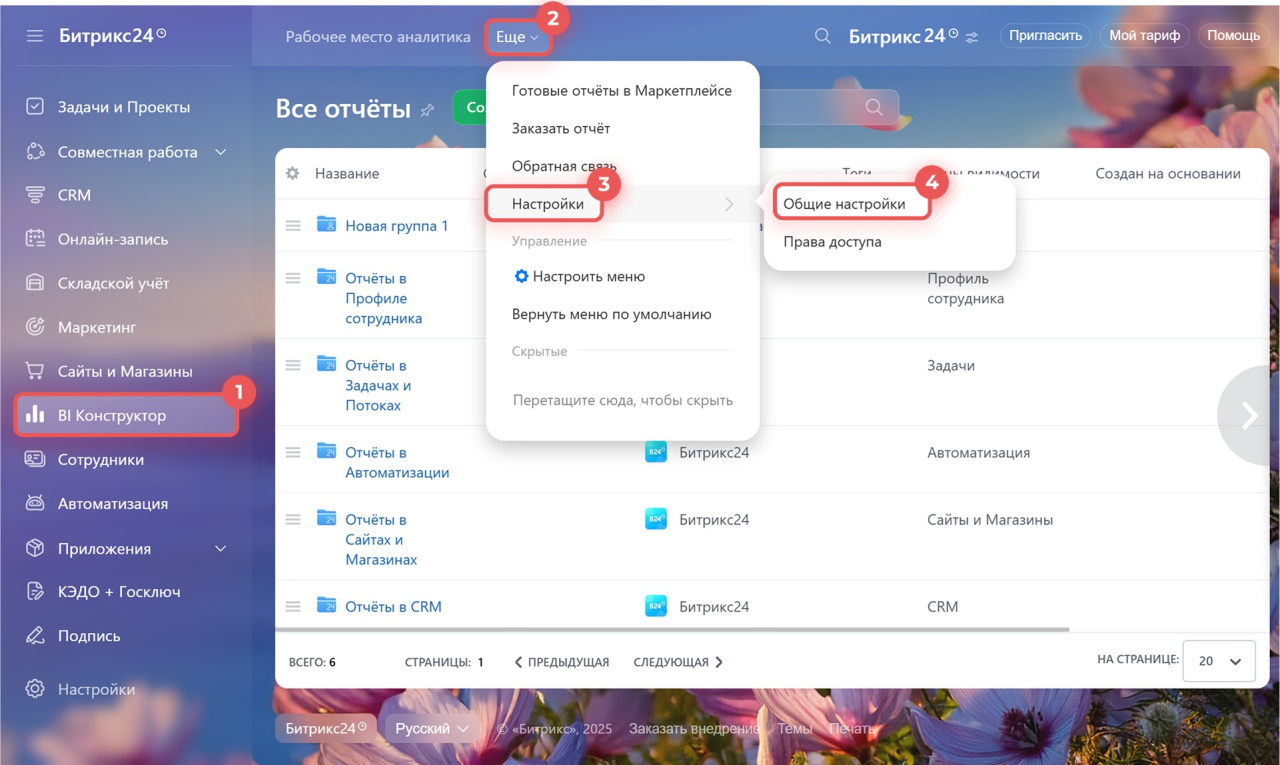Screen dimensions: 1280x765
Task: Open Задачи и Проекты sidebar icon
Action: 35,106
